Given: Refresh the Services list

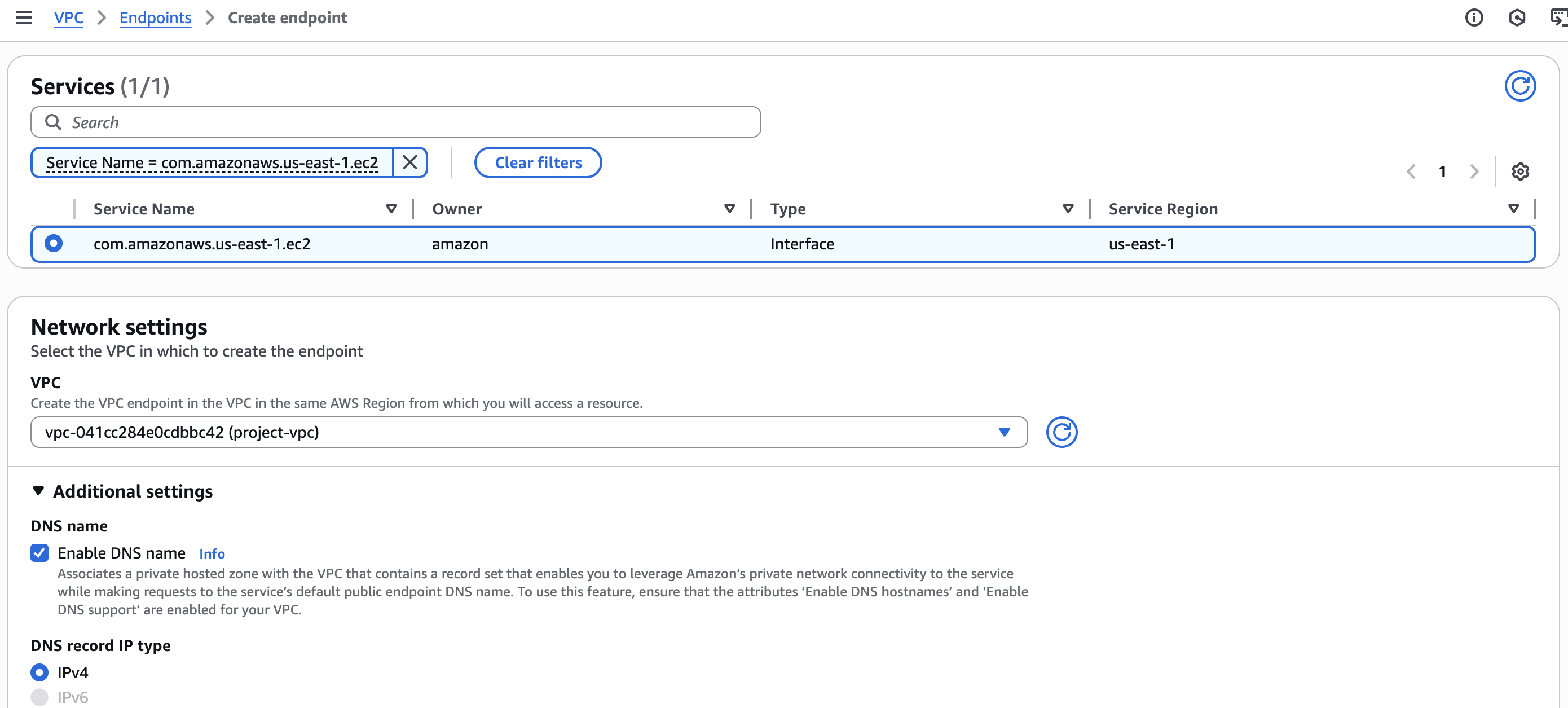Looking at the screenshot, I should pos(1519,86).
